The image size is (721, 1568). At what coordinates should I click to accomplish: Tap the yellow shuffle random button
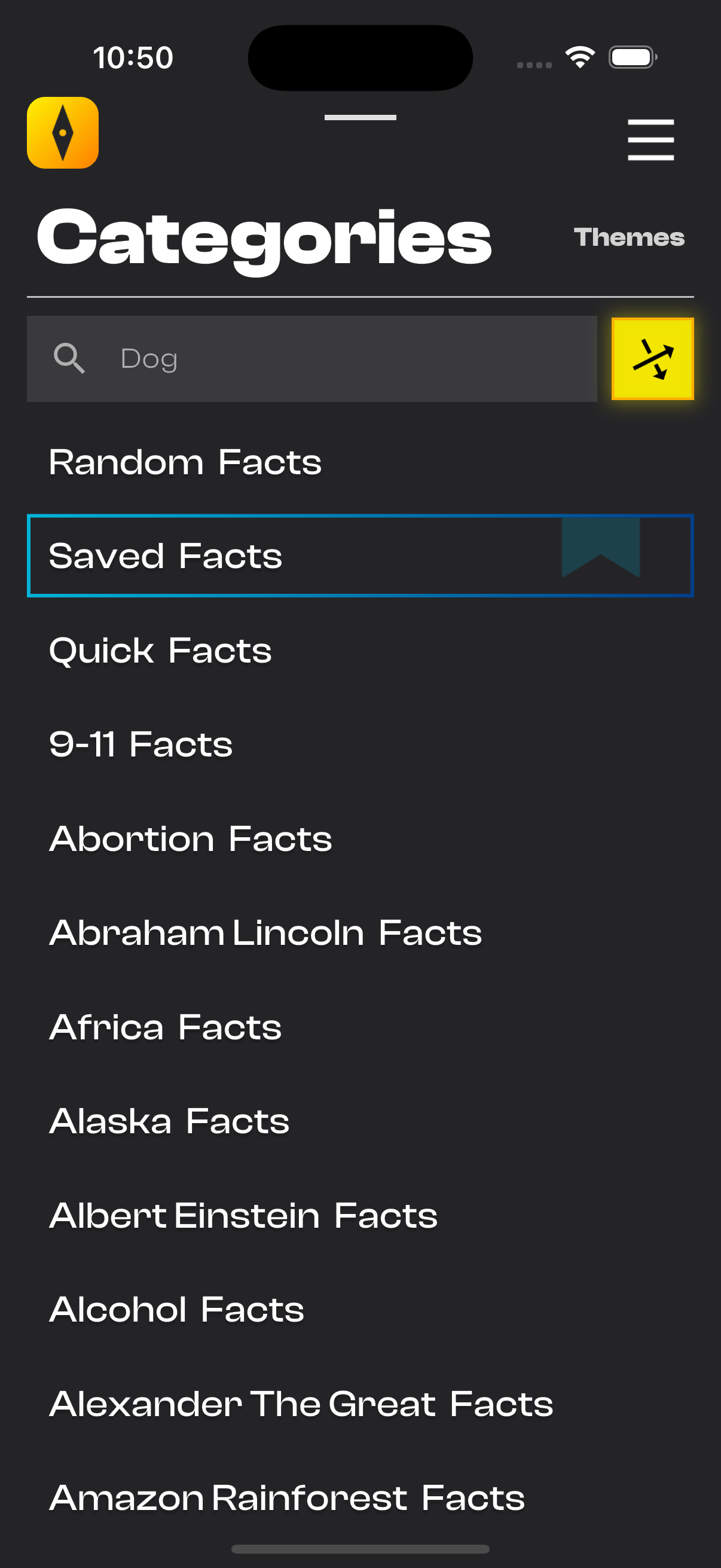(652, 359)
